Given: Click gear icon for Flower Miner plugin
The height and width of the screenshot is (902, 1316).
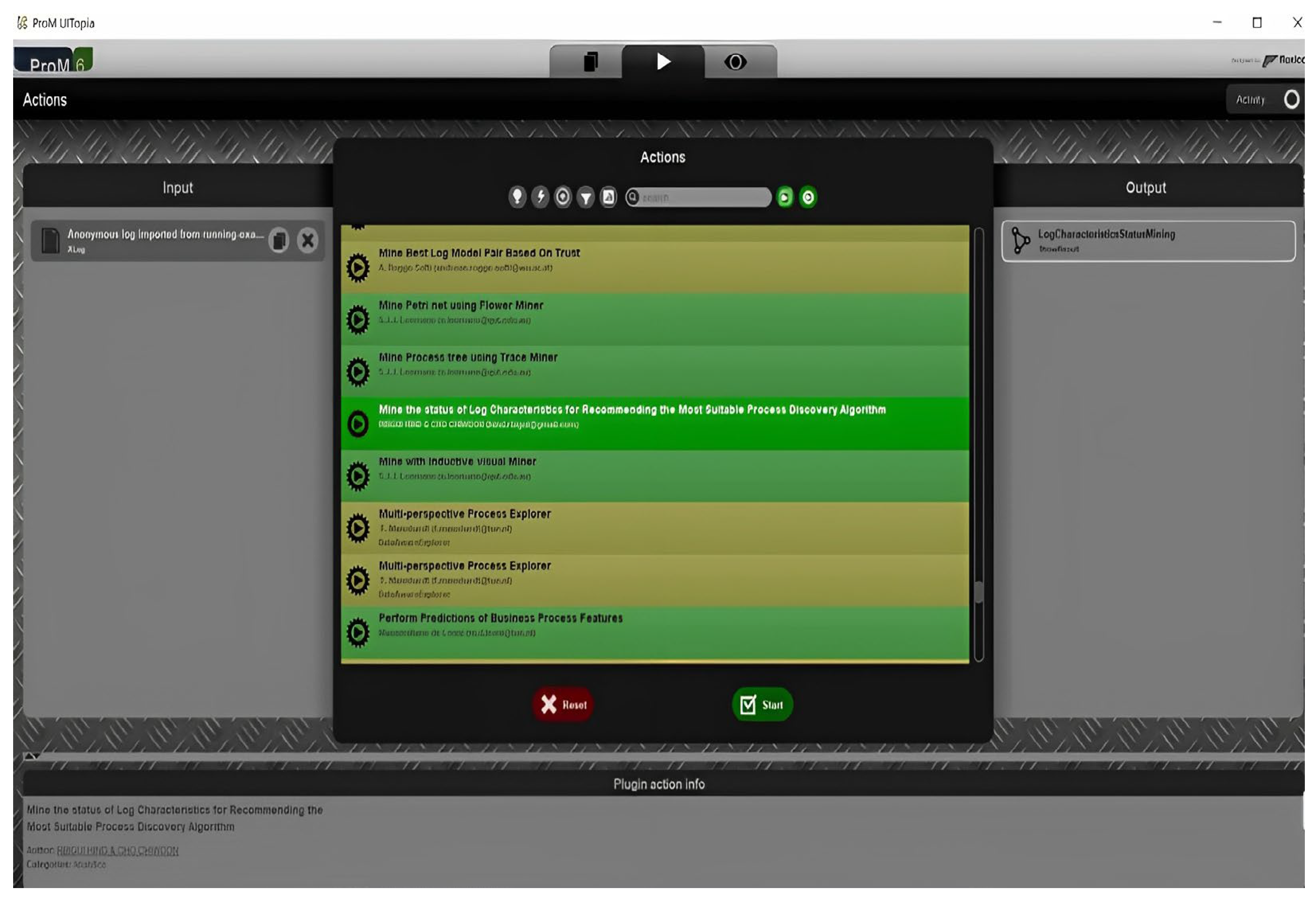Looking at the screenshot, I should click(358, 320).
